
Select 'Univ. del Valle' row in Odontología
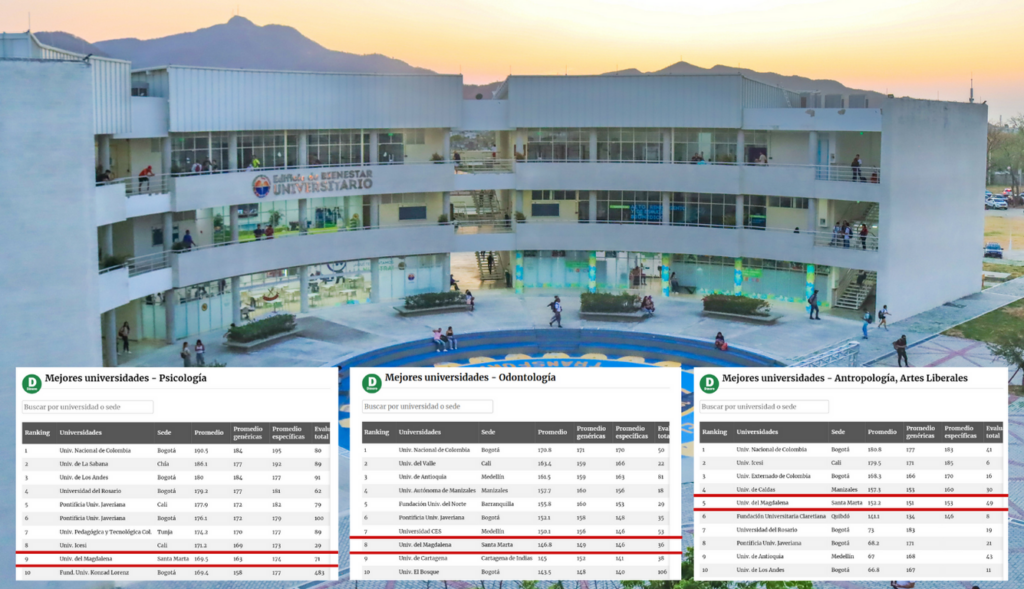516,464
